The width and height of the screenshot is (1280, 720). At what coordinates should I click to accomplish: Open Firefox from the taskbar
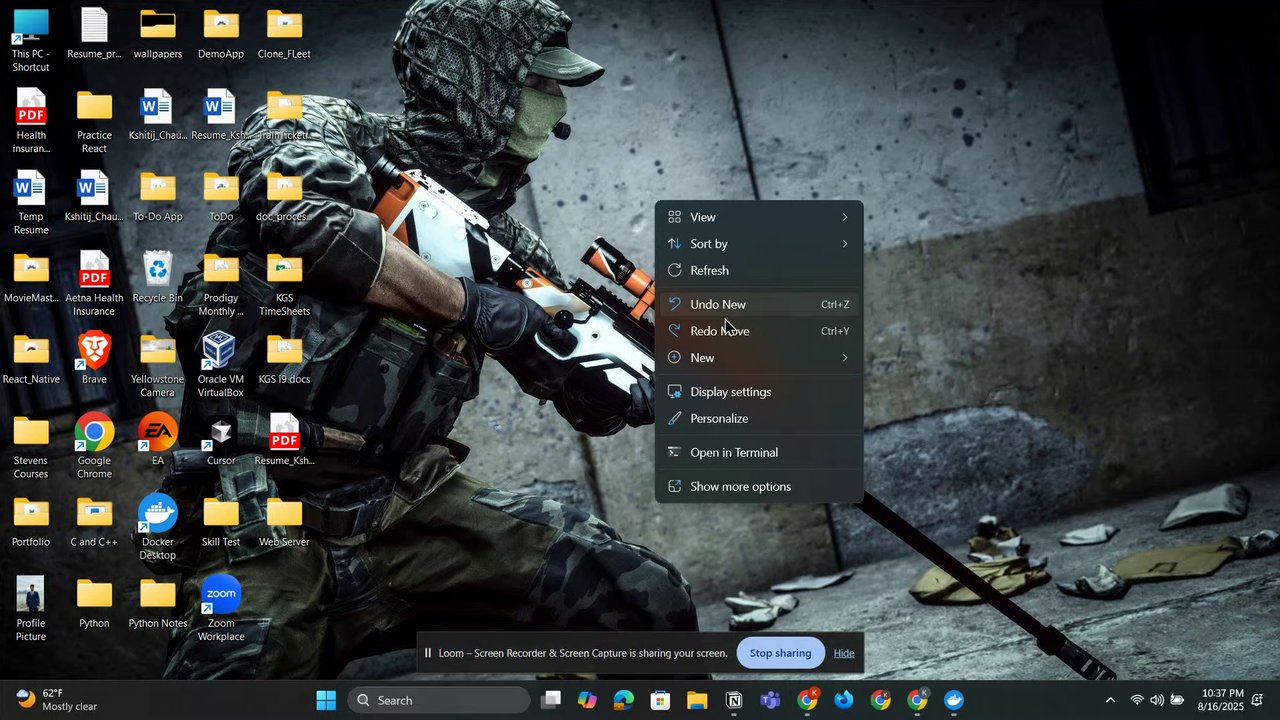tap(844, 700)
